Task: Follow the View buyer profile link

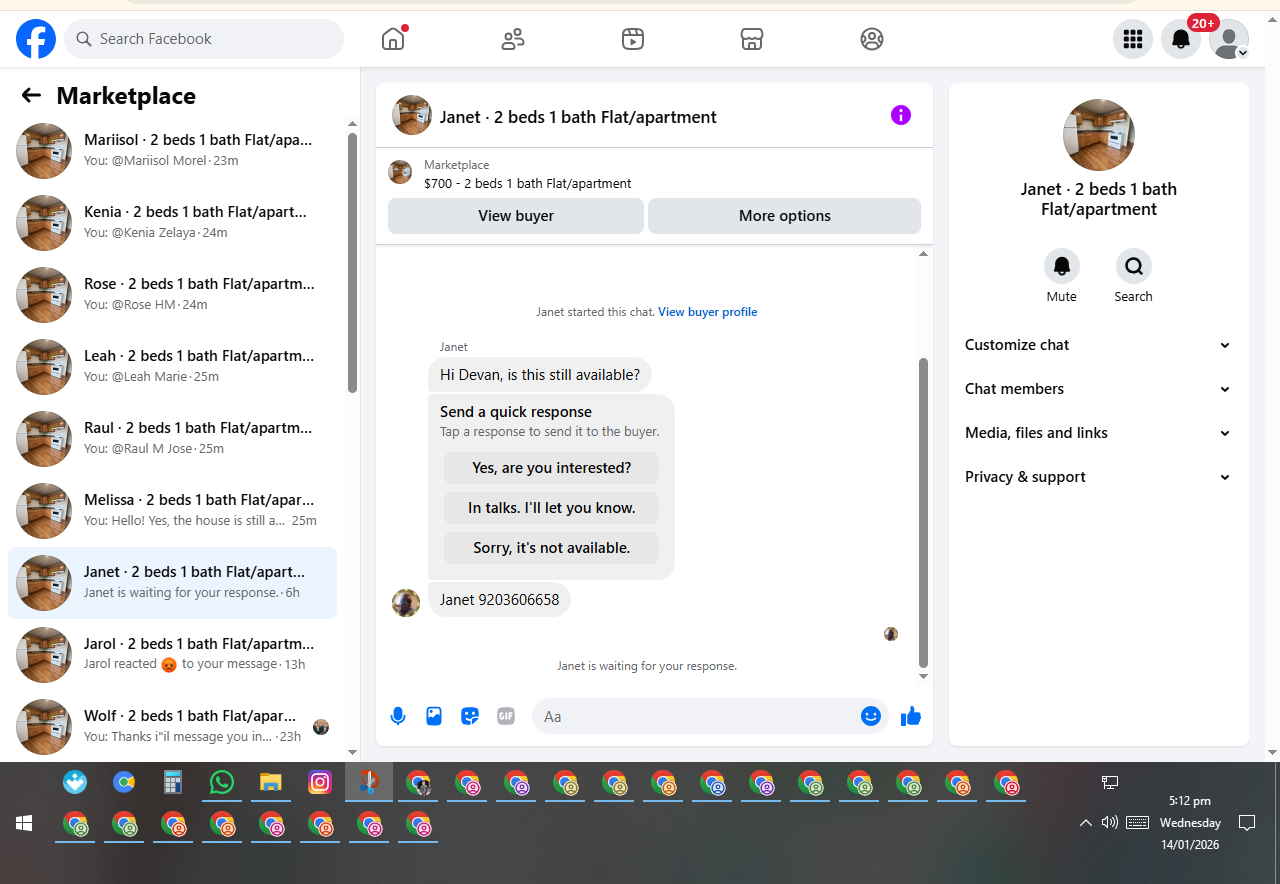Action: [708, 312]
